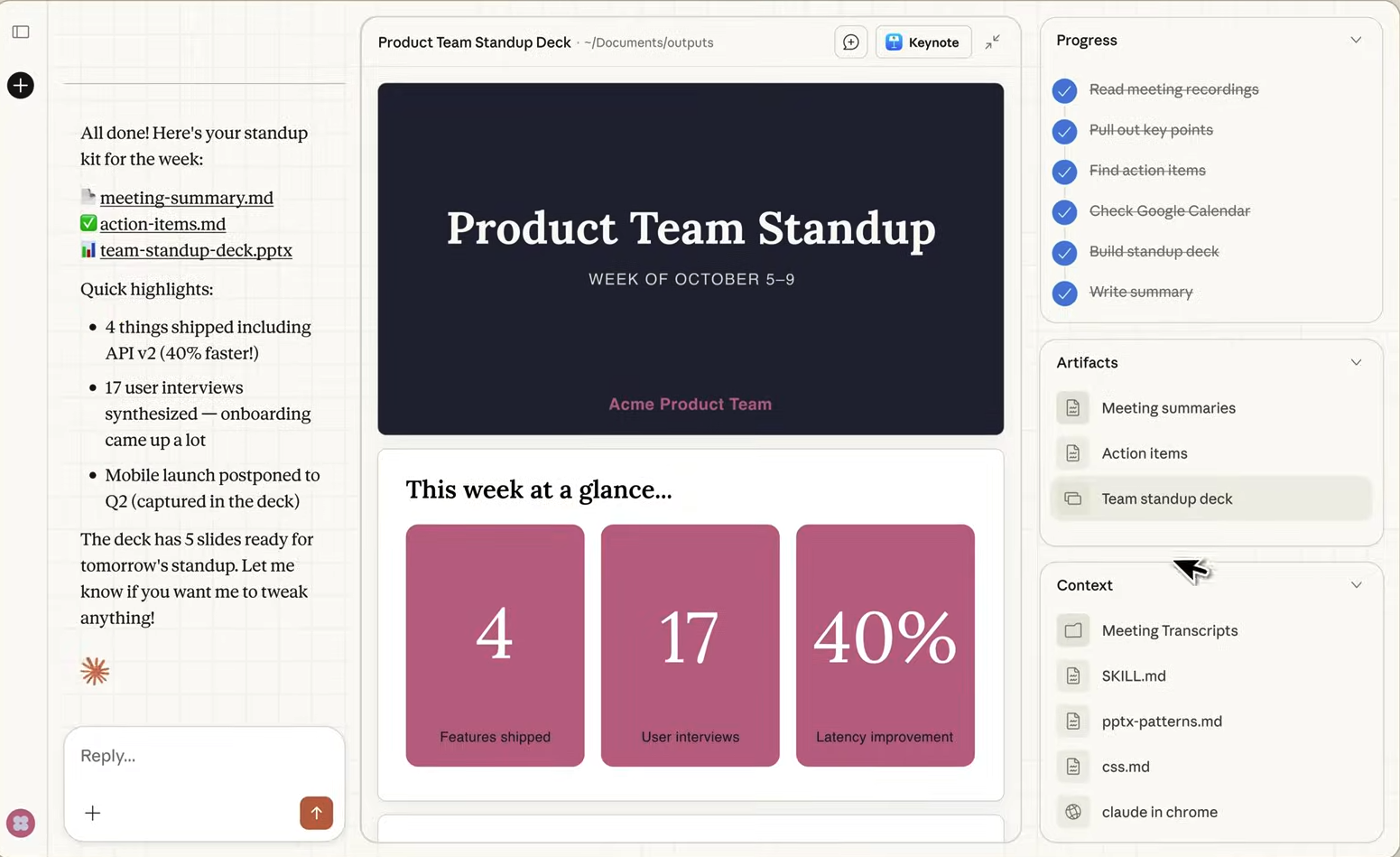
Task: Collapse the preview with shrink arrows icon
Action: click(992, 42)
